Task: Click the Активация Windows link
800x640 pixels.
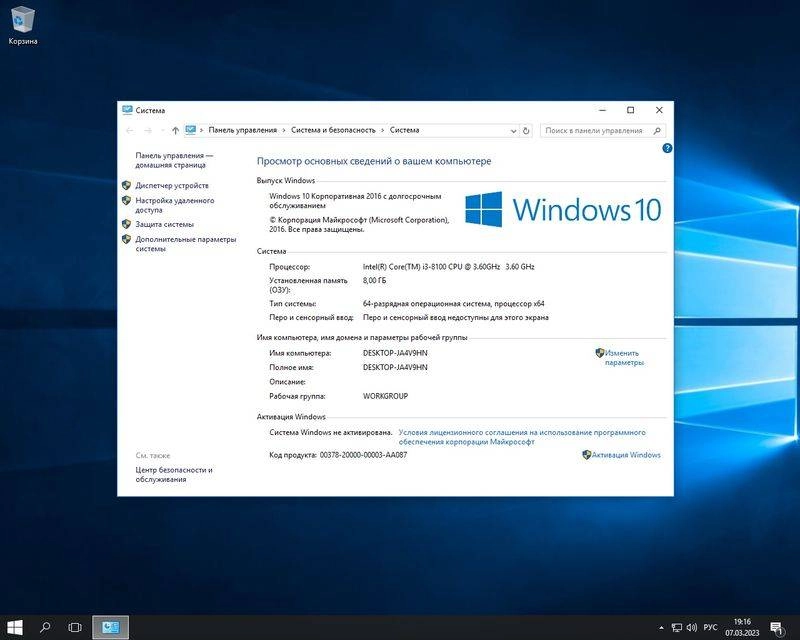Action: [626, 455]
